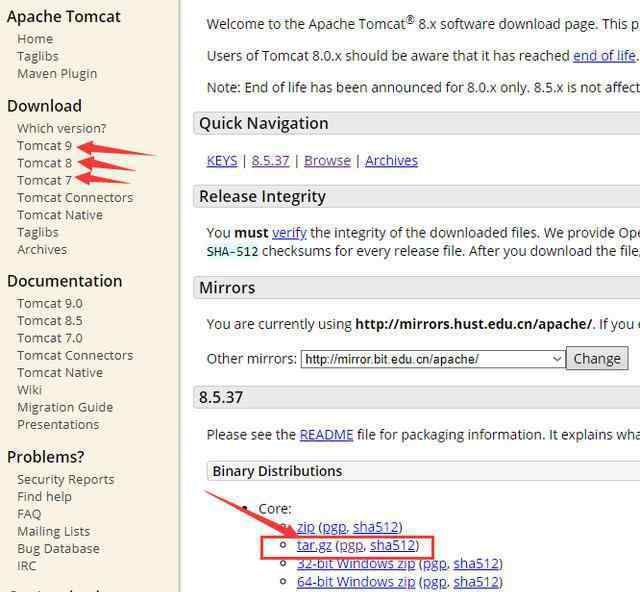Click the Documentation sidebar heading
The image size is (640, 592).
click(x=64, y=281)
